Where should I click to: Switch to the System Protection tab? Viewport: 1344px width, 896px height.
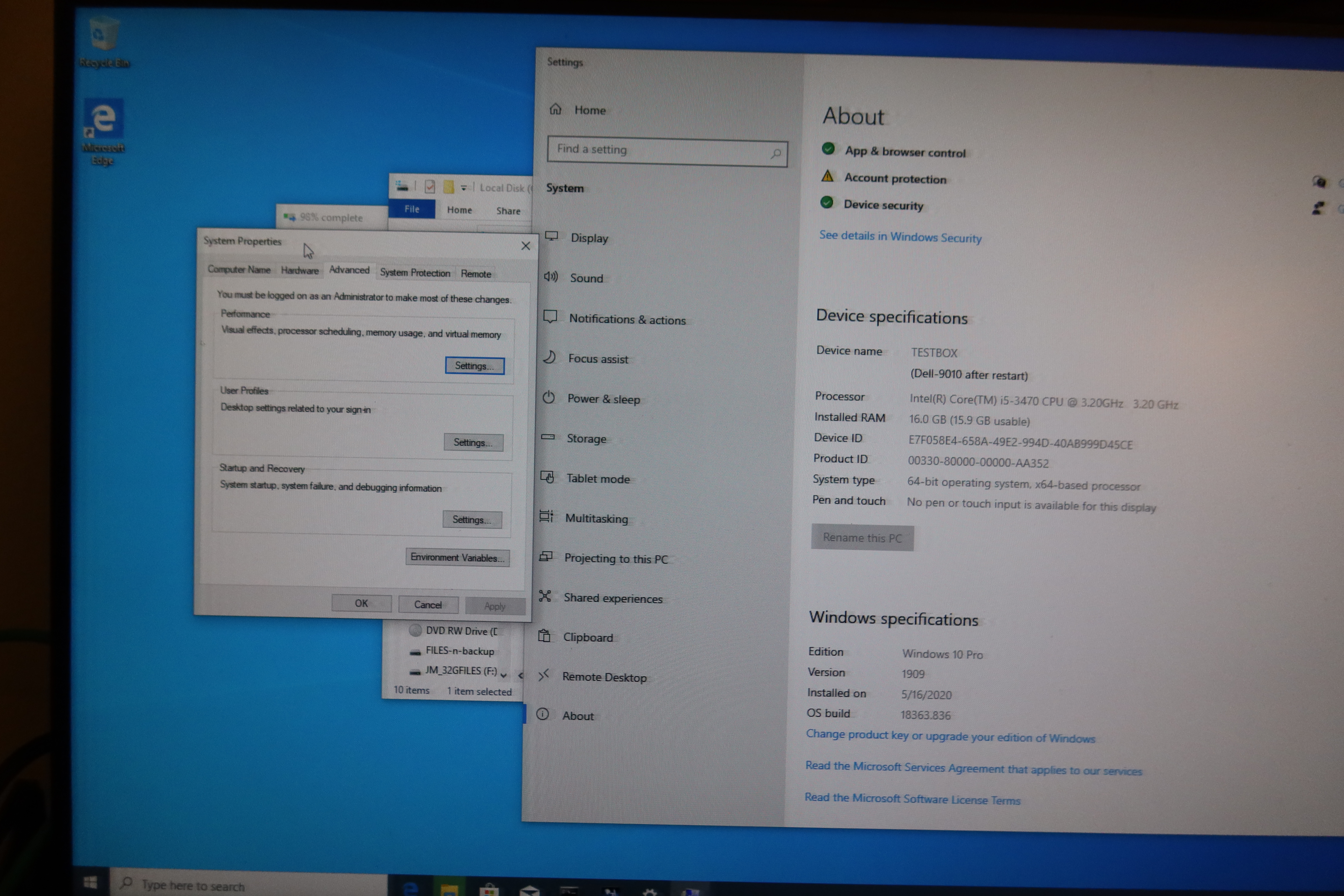[415, 273]
